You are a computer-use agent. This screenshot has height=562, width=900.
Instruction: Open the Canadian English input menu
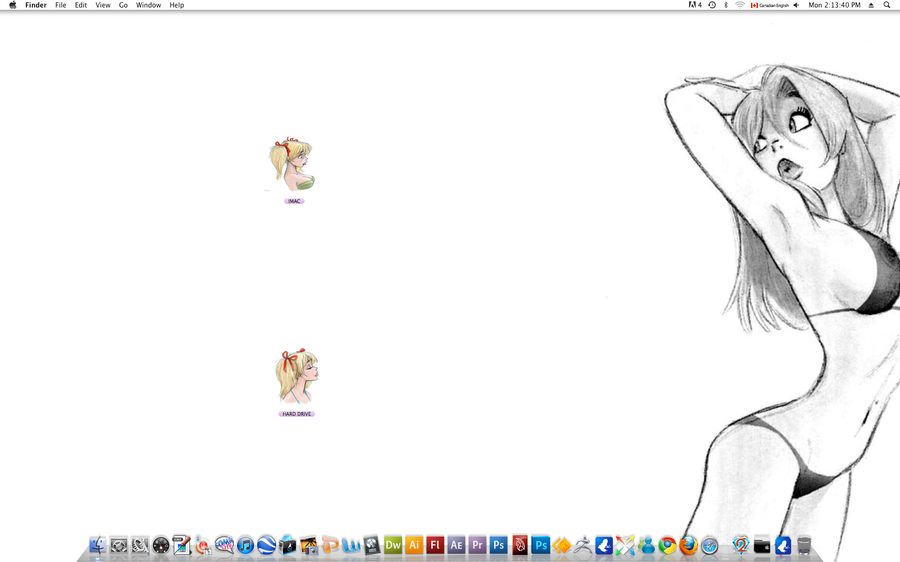tap(770, 5)
